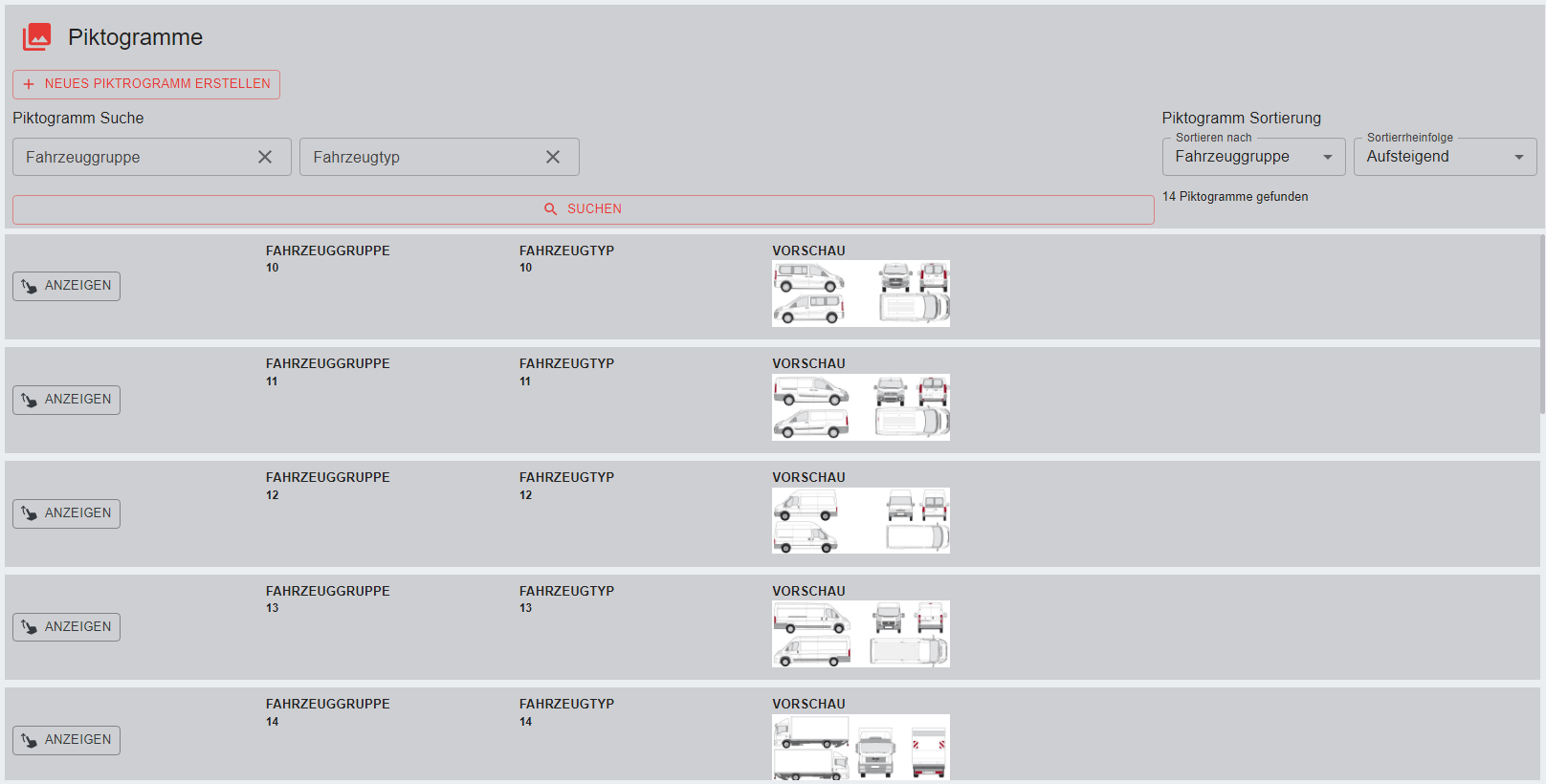Open the preview thumbnail for group 12
Screen dimensions: 1546x784
coord(860,521)
